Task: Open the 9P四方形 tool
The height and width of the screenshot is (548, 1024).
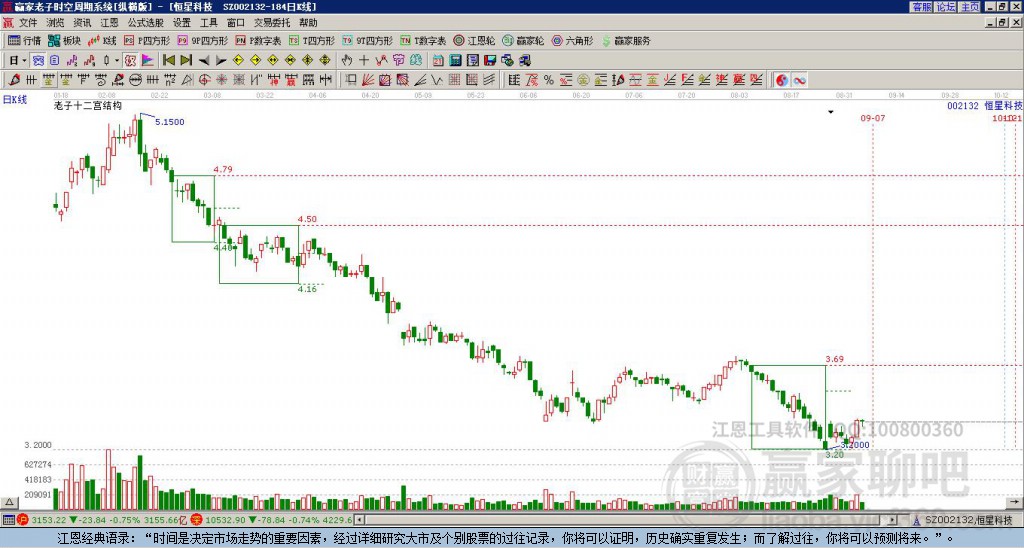Action: point(202,40)
